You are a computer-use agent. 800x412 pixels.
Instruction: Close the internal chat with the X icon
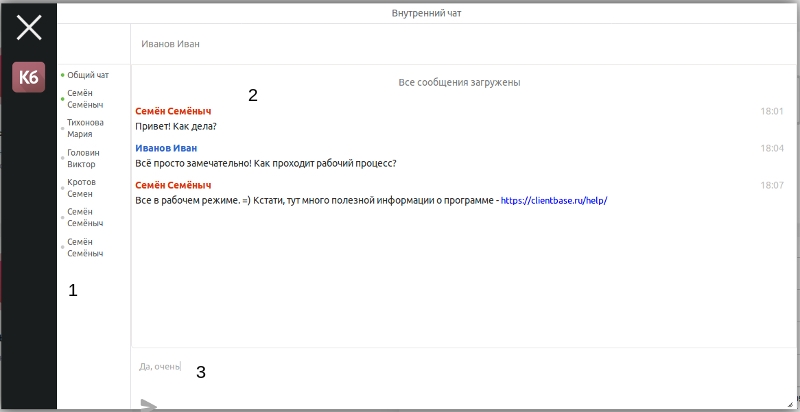tap(29, 28)
